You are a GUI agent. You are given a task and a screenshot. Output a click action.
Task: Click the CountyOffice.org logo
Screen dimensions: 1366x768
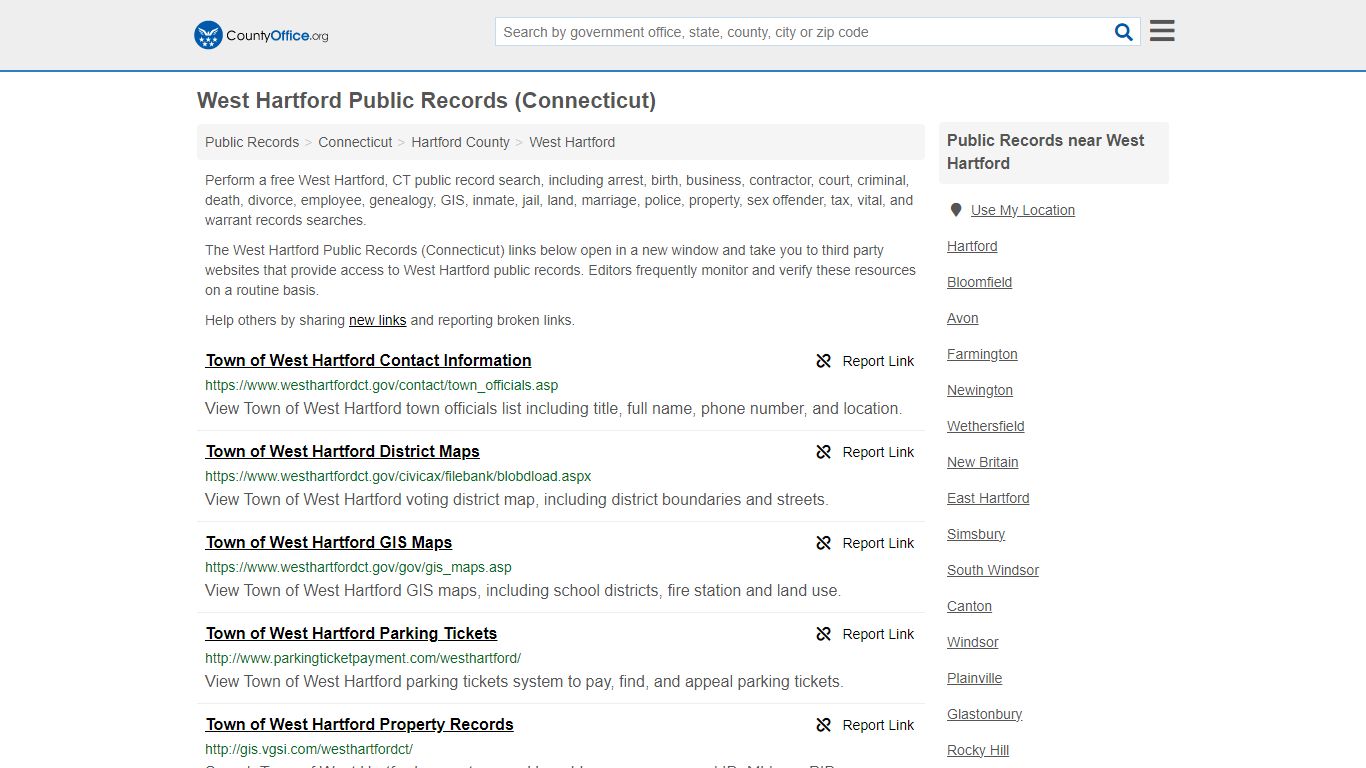pyautogui.click(x=261, y=35)
